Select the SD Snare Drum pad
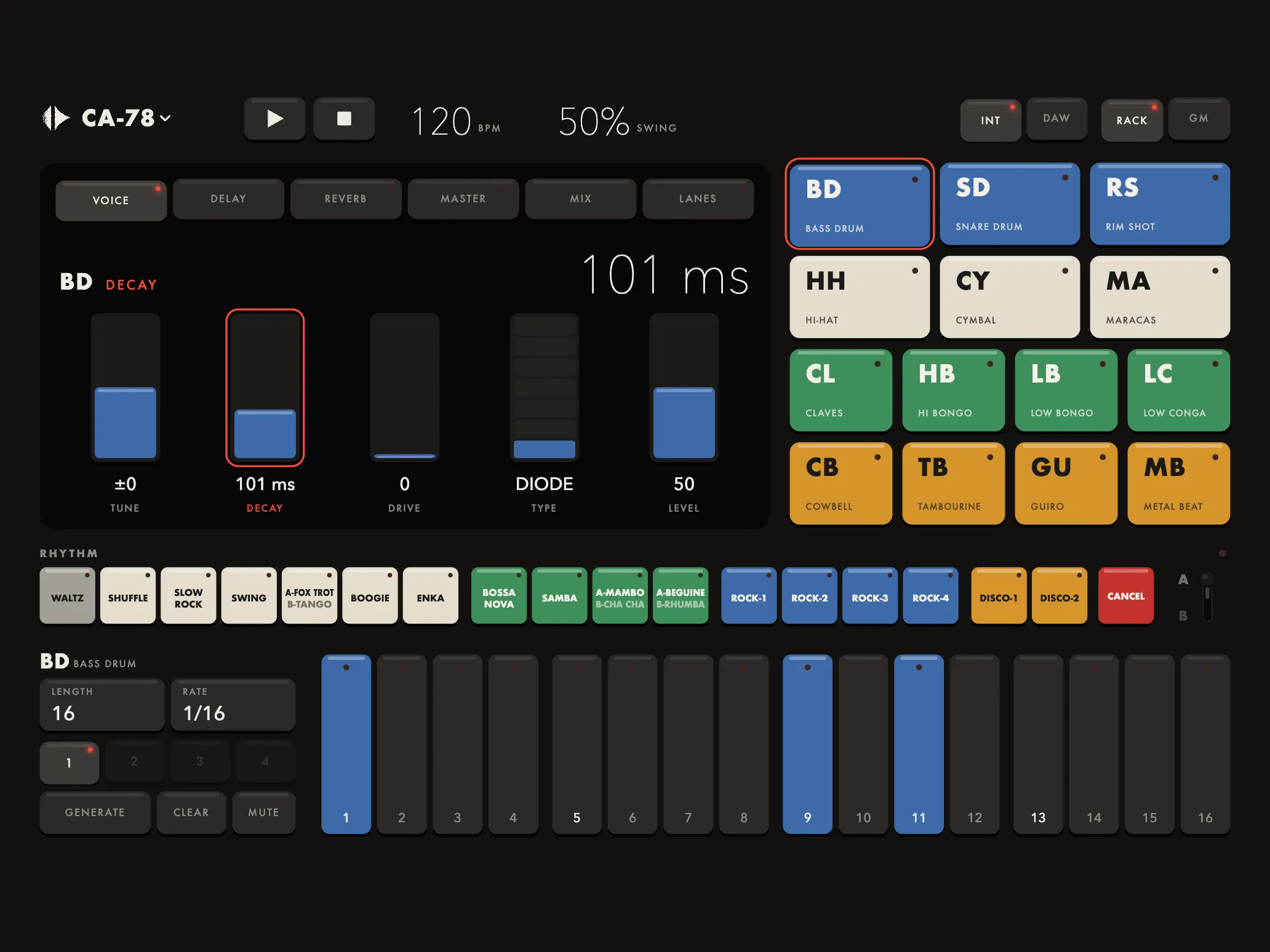 click(x=1010, y=204)
